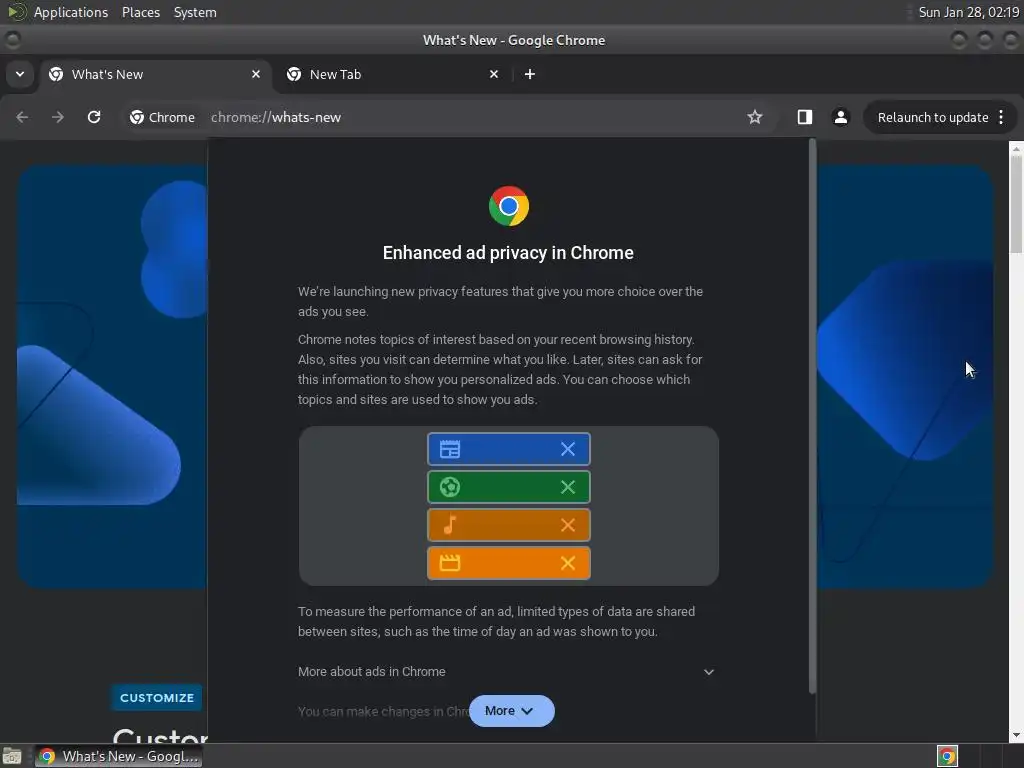The image size is (1024, 768).
Task: Expand More about ads in Chrome
Action: tap(506, 671)
